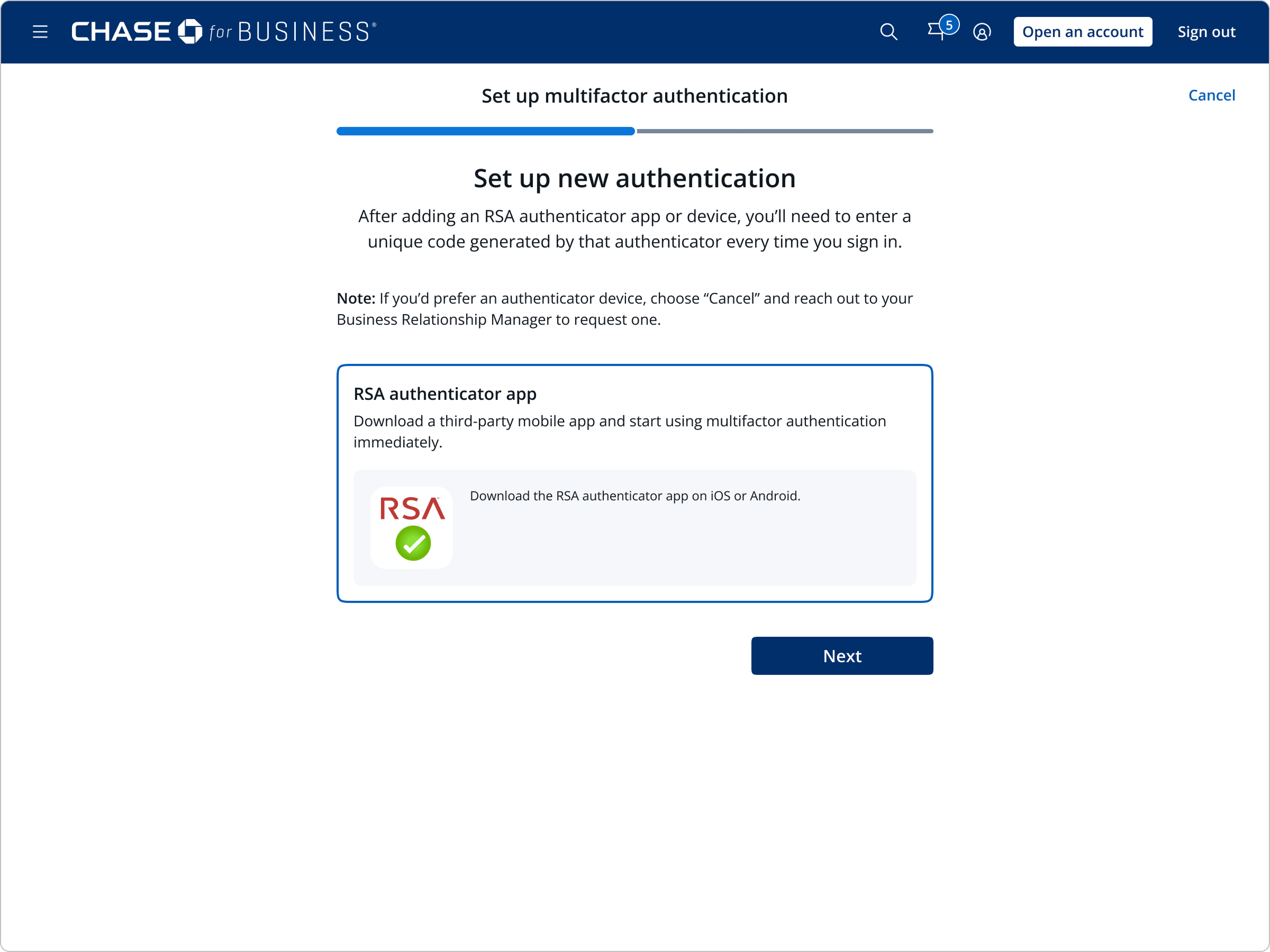This screenshot has width=1270, height=952.
Task: Click the 'RSA authenticator app' card title
Action: coord(445,393)
